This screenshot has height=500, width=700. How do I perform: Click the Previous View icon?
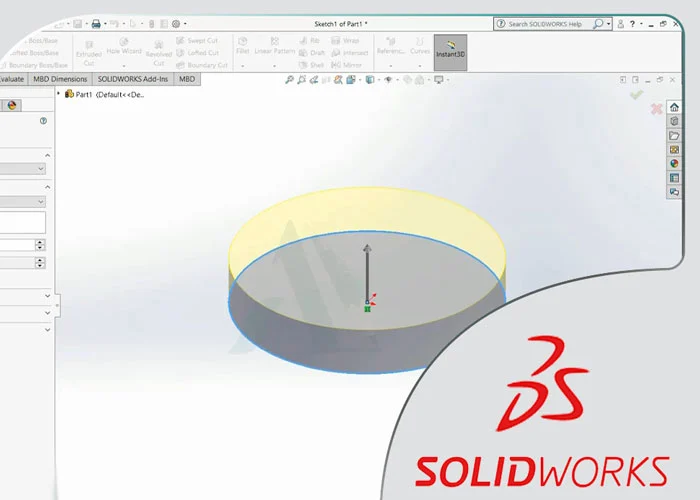[x=314, y=79]
